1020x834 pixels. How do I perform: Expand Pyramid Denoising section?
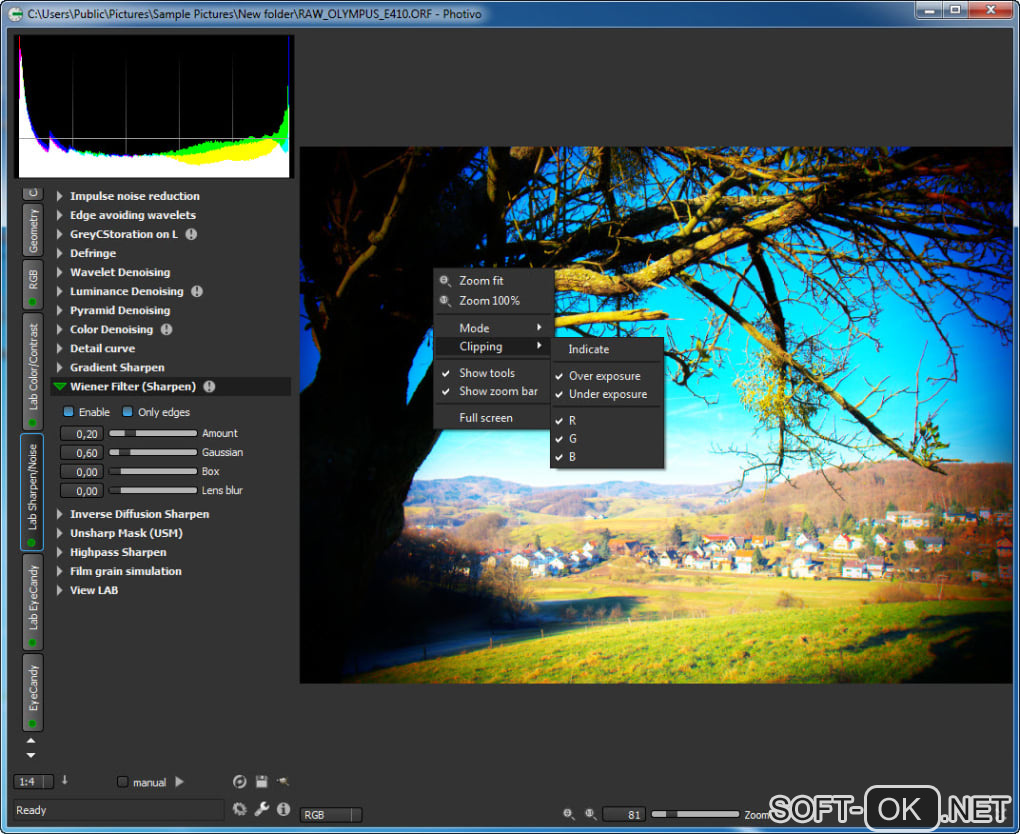(60, 310)
